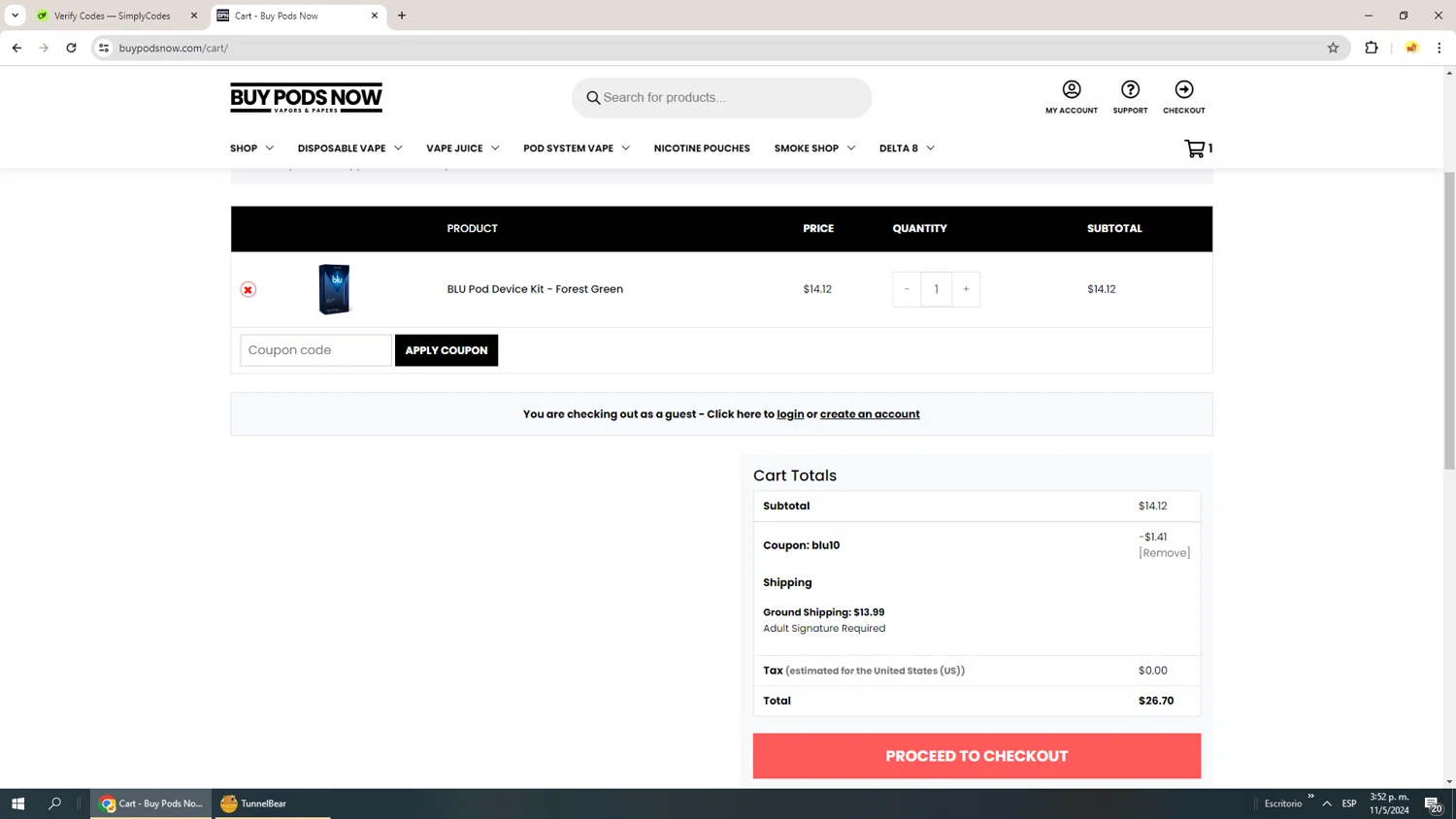This screenshot has width=1456, height=819.
Task: Open the Escritorio desktop toolbar
Action: [x=1283, y=803]
